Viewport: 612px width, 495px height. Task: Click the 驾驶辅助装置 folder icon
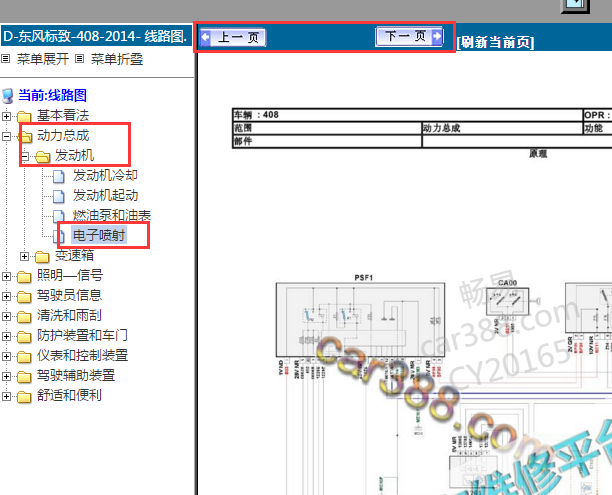(24, 377)
